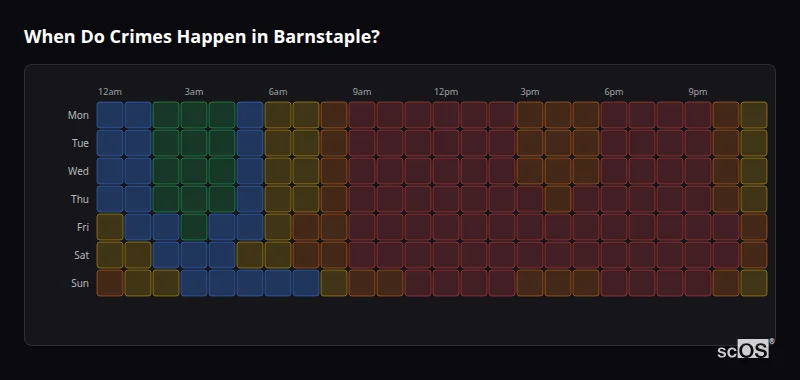The height and width of the screenshot is (380, 800).
Task: Click the Monday 3am green cell
Action: tap(194, 115)
